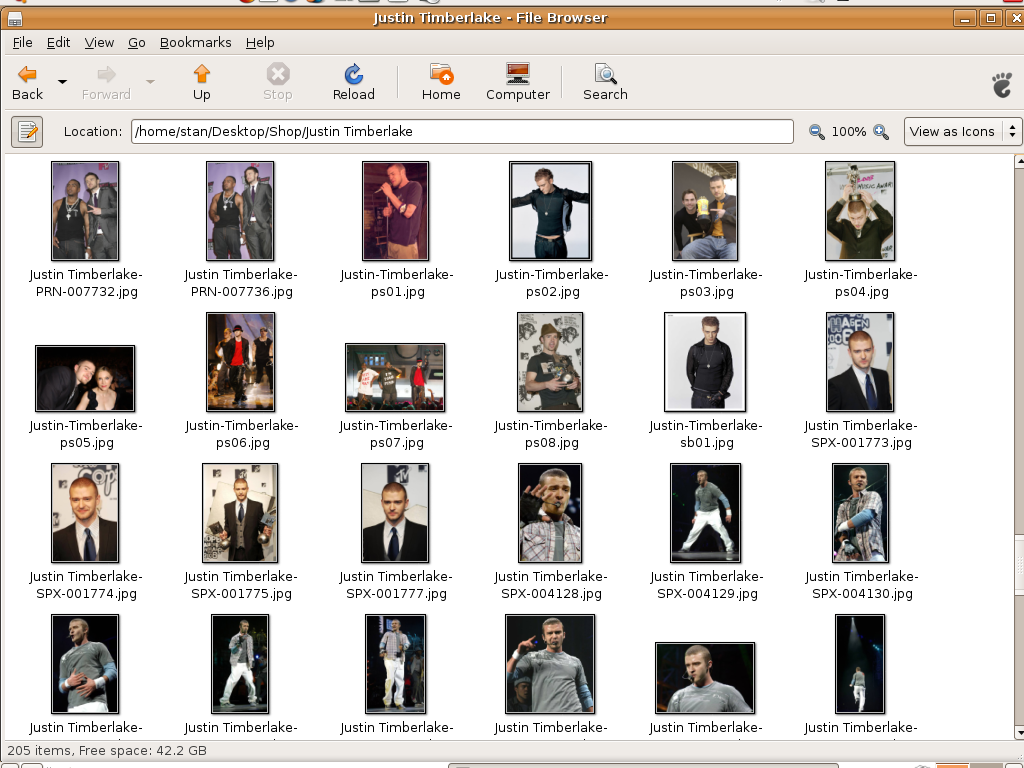Open the Bookmarks menu
The width and height of the screenshot is (1024, 768).
click(195, 43)
